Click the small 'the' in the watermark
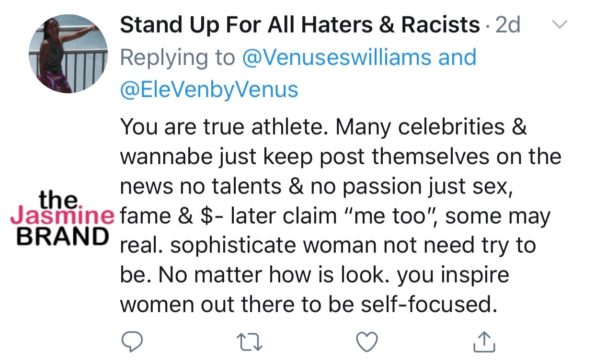 59,199
